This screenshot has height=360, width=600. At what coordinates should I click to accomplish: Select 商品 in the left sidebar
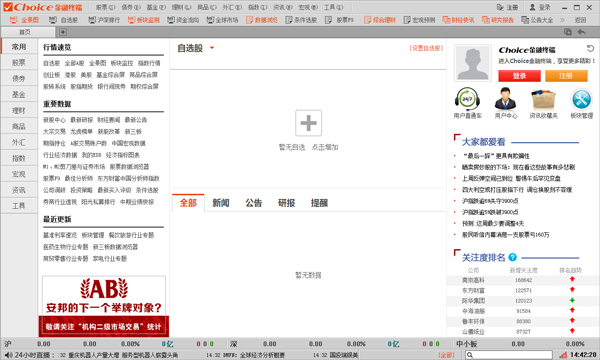click(19, 126)
